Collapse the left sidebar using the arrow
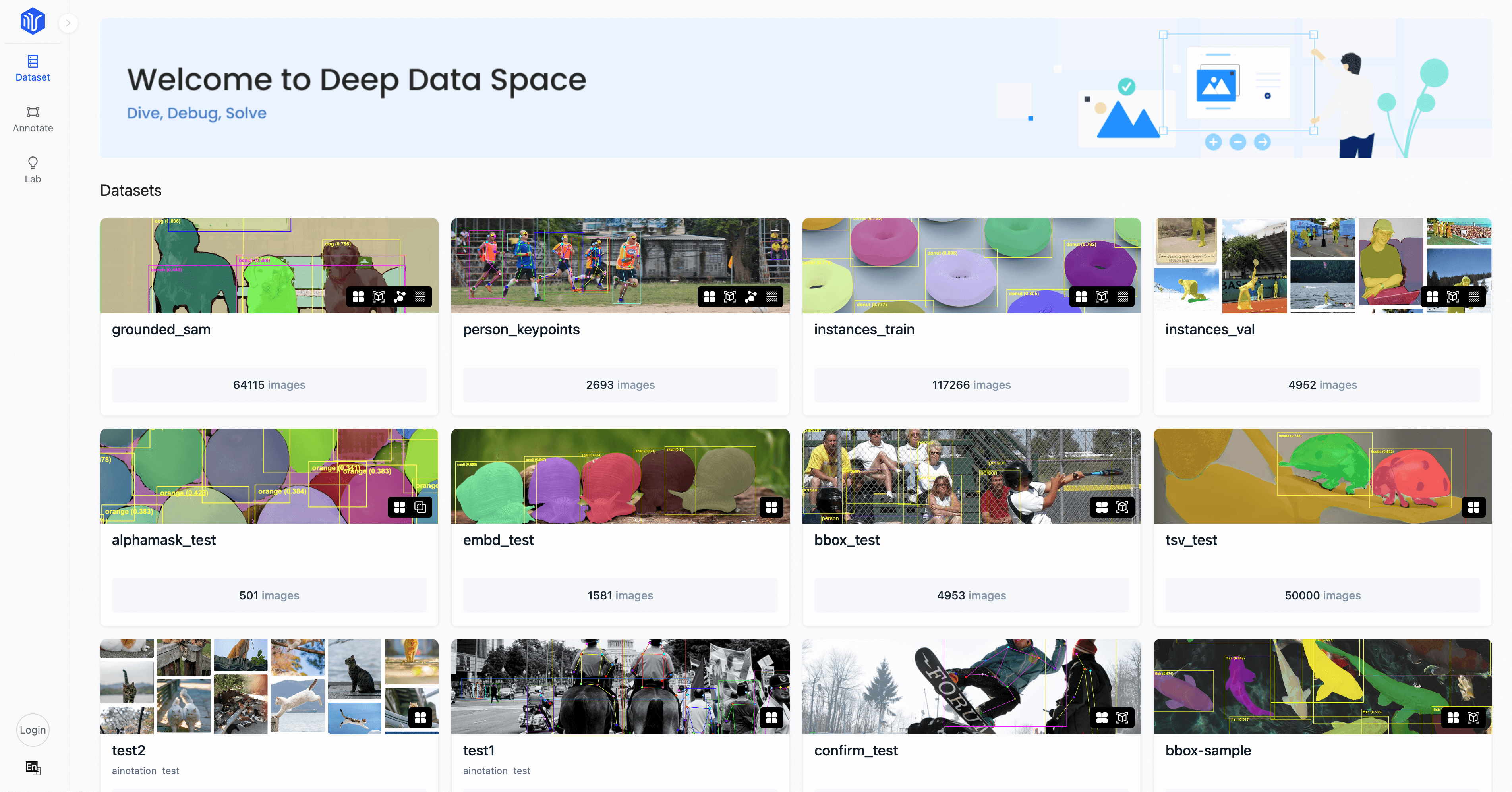Screen dimensions: 1512x792 69,23
